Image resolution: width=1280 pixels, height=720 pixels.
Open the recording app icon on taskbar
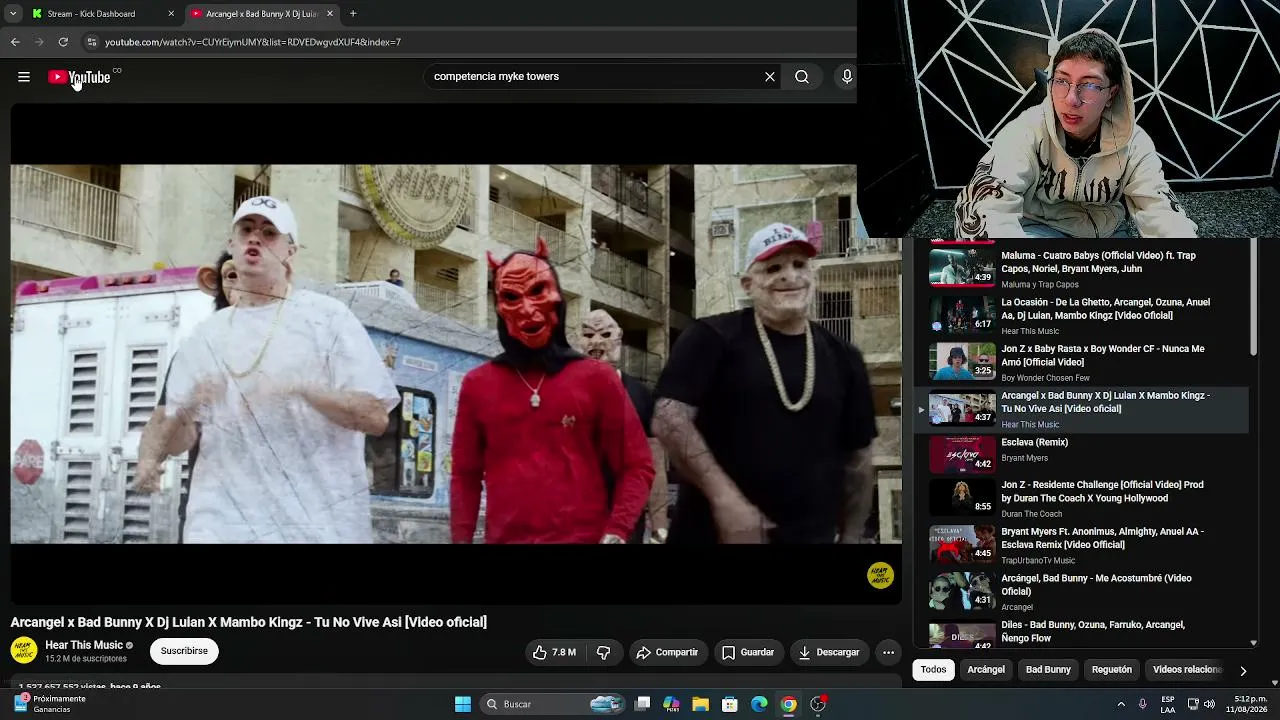[x=818, y=704]
